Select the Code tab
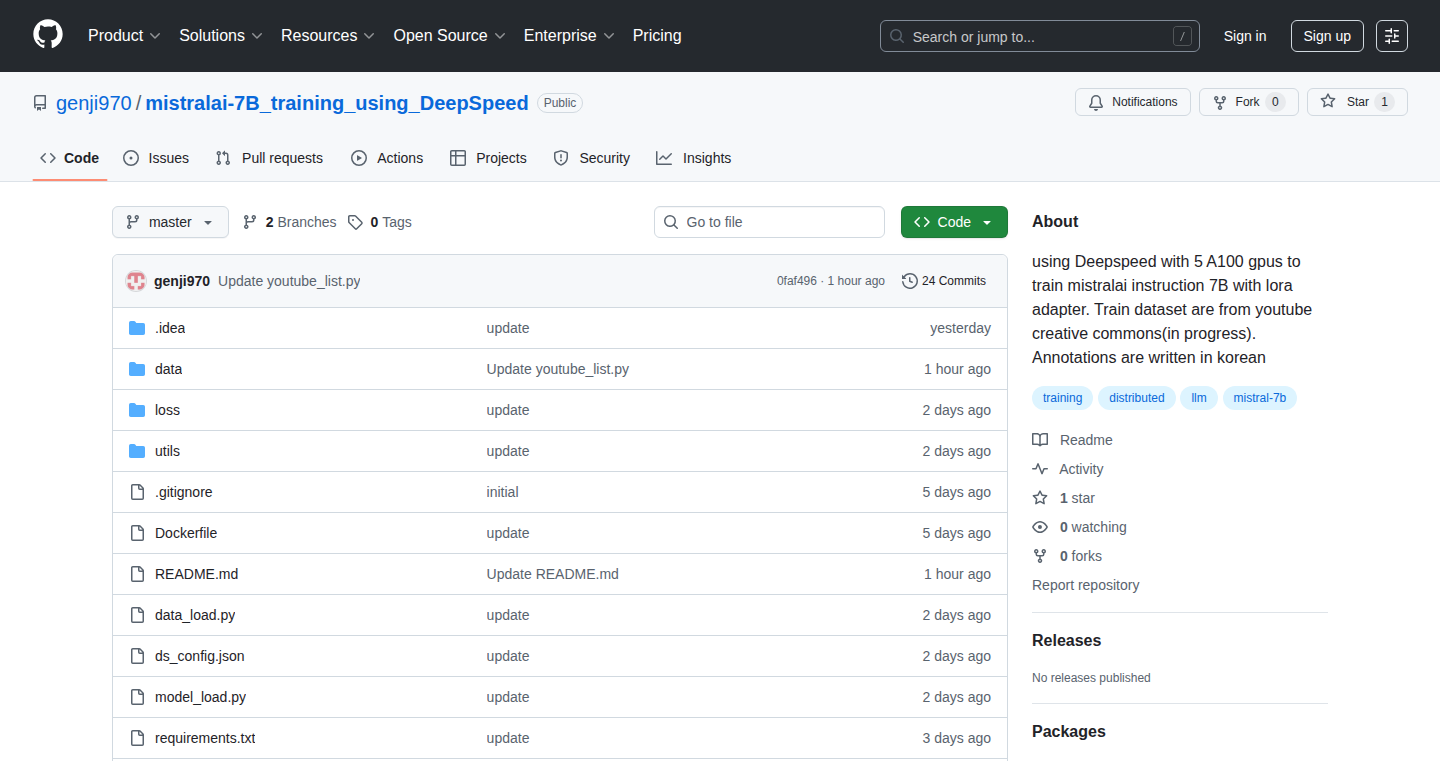Screen dimensions: 1440x761 click(70, 158)
